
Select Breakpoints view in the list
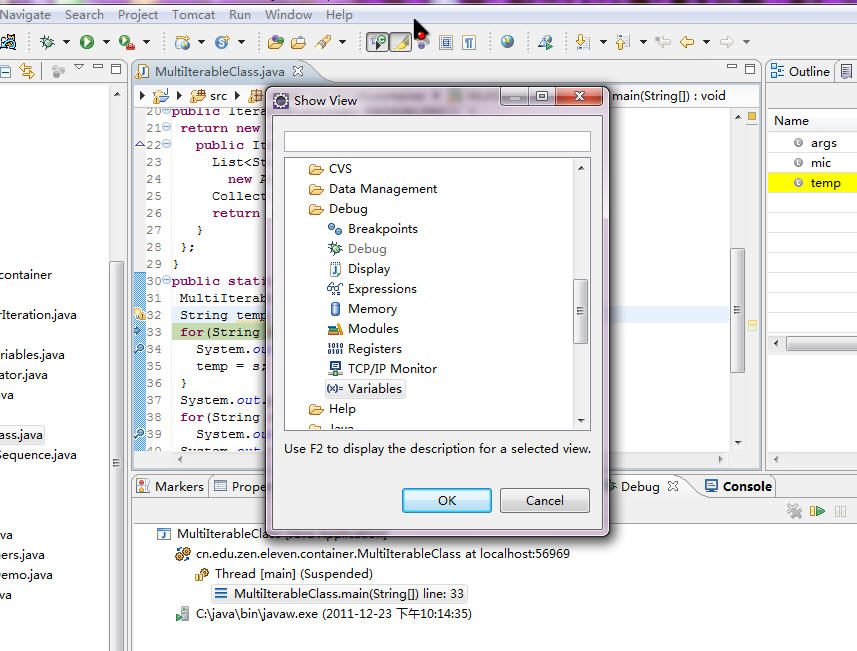click(382, 229)
